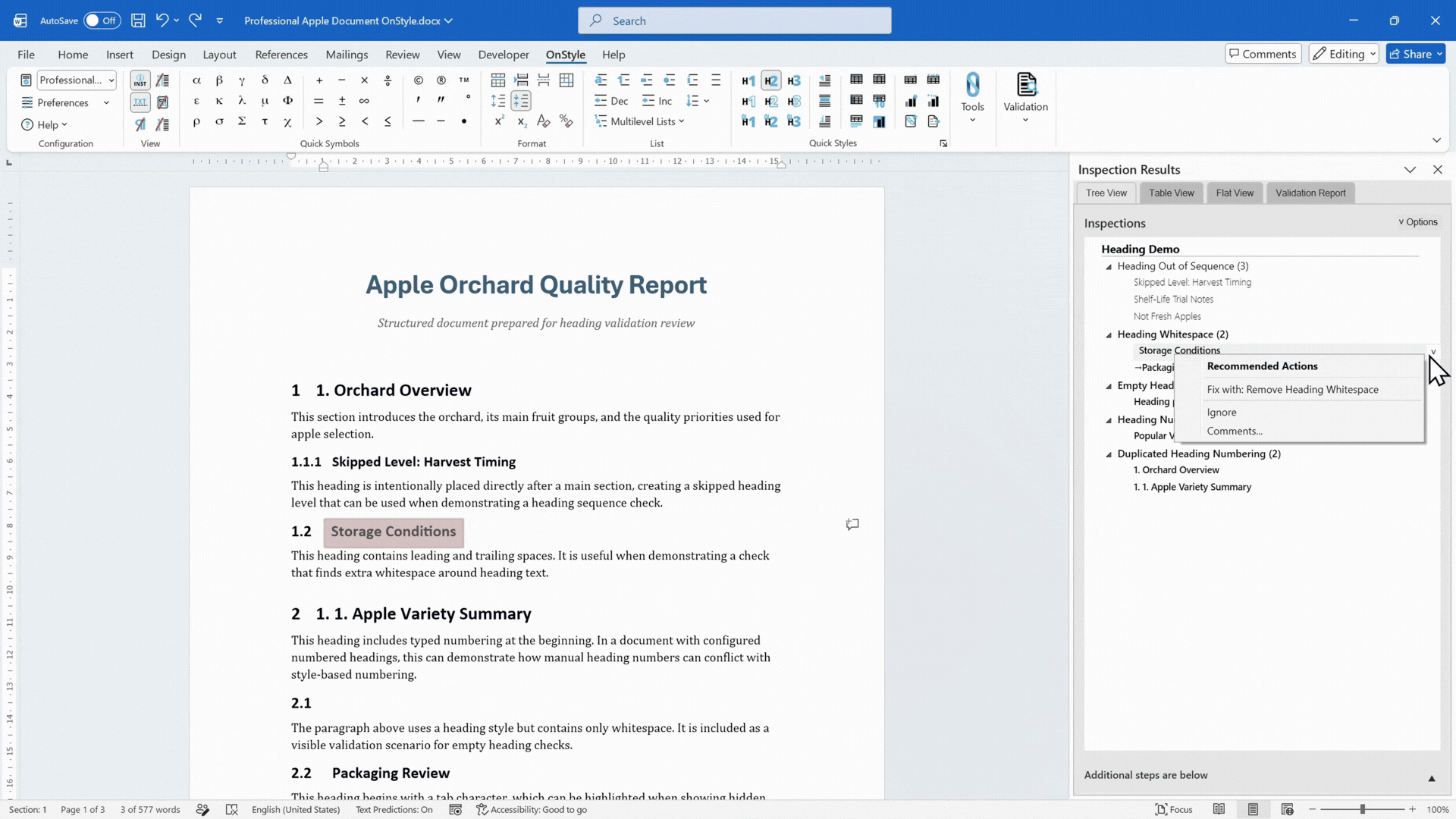Insert the bullet dot symbol
The image size is (1456, 819).
pyautogui.click(x=464, y=121)
